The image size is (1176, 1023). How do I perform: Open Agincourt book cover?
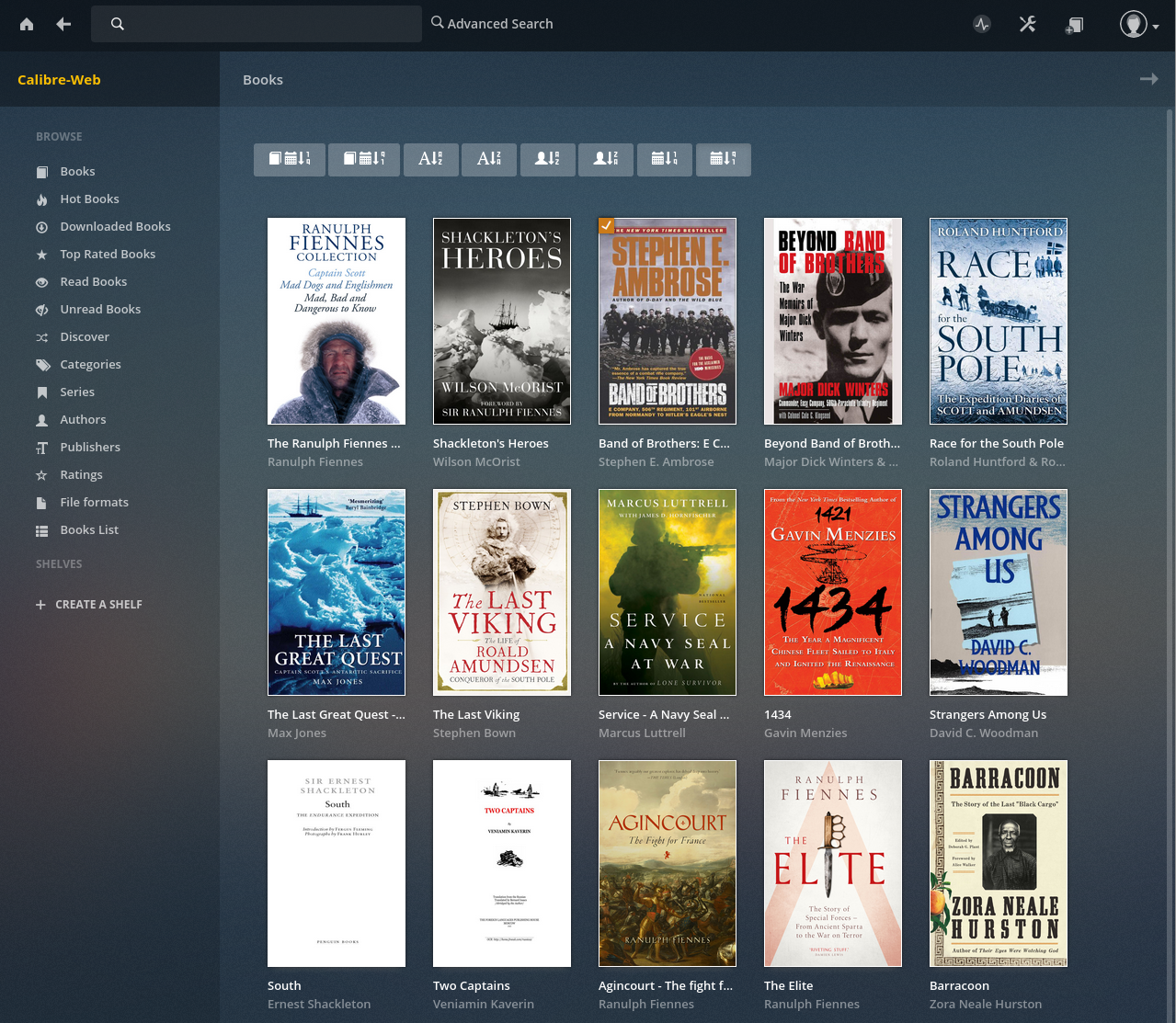click(x=668, y=863)
